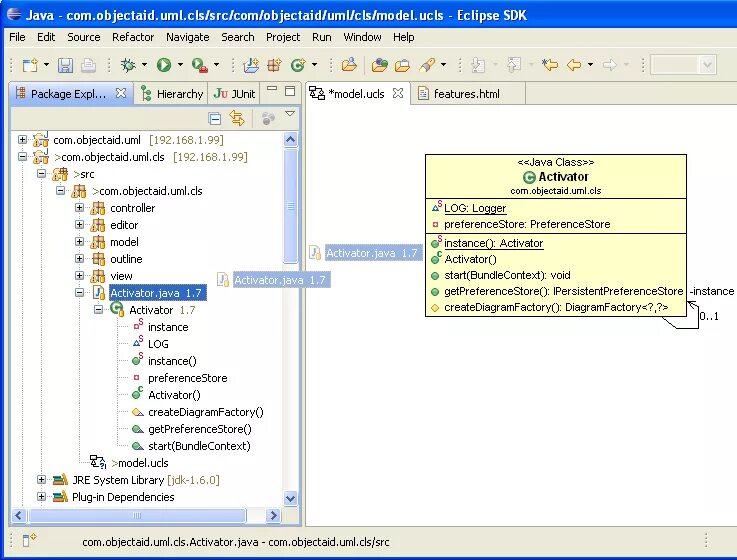Click the New Java Project icon
Viewport: 737px width, 560px height.
[251, 65]
